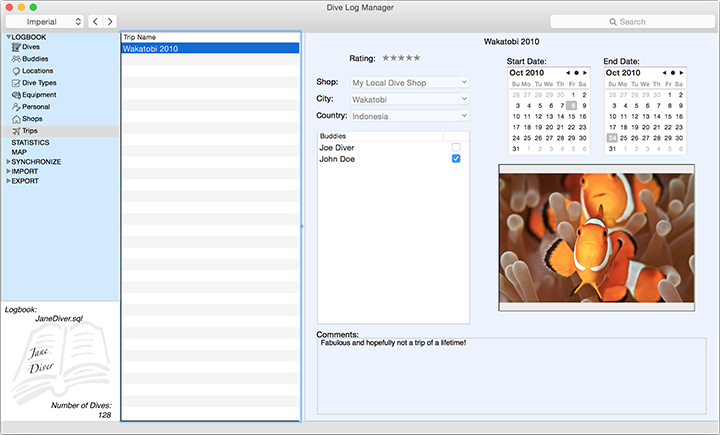Screen dimensions: 720x435
Task: Open Dive Types in sidebar
Action: 39,83
